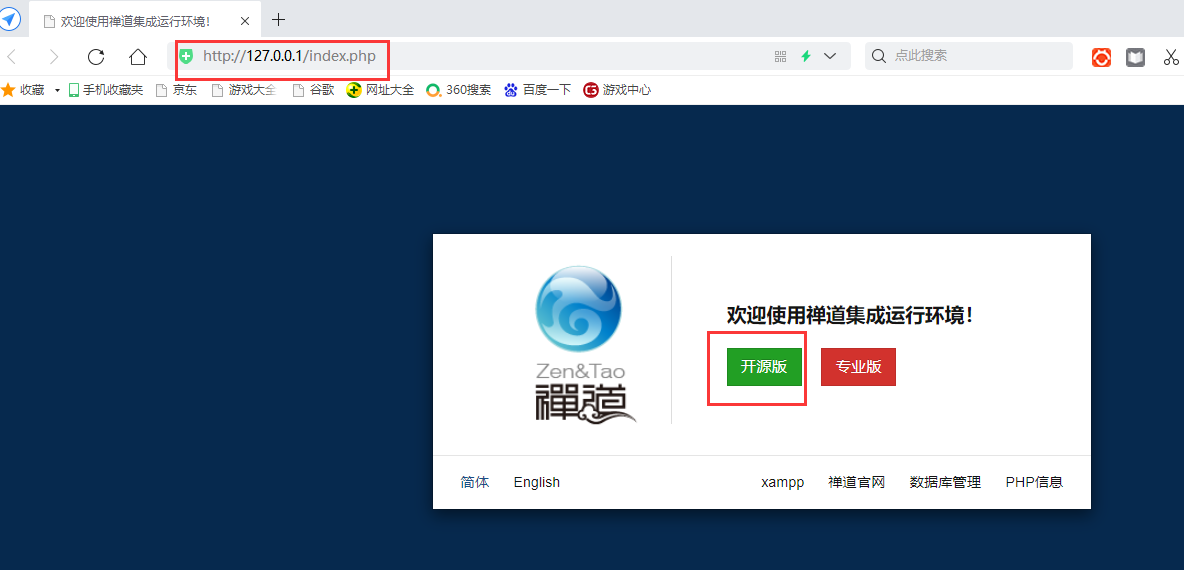1184x570 pixels.
Task: Open the 游戏中心 bookmark
Action: [x=617, y=90]
